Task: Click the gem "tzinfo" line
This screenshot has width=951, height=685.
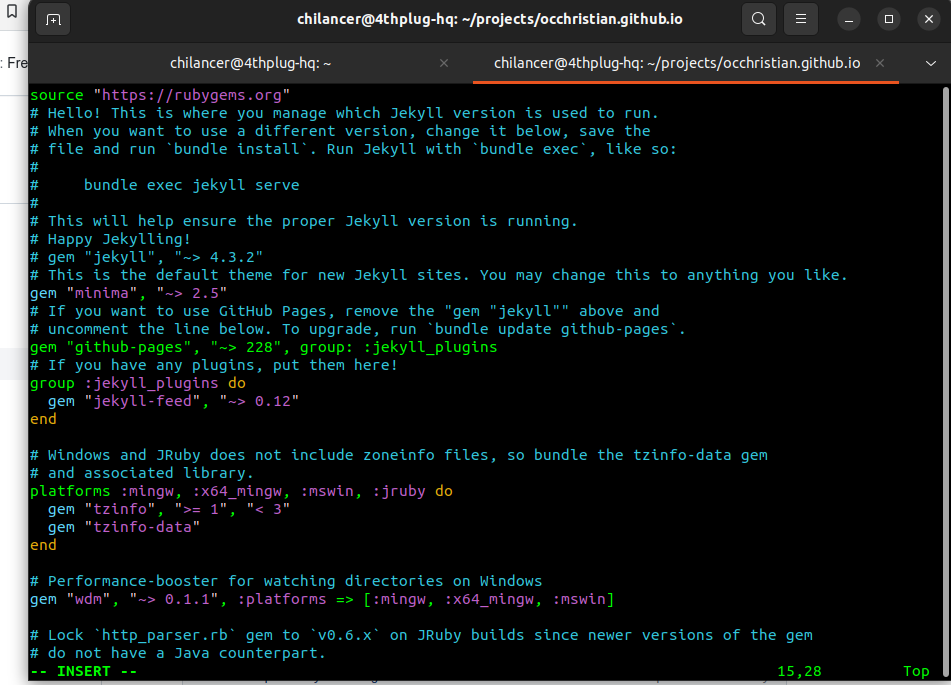Action: click(169, 509)
